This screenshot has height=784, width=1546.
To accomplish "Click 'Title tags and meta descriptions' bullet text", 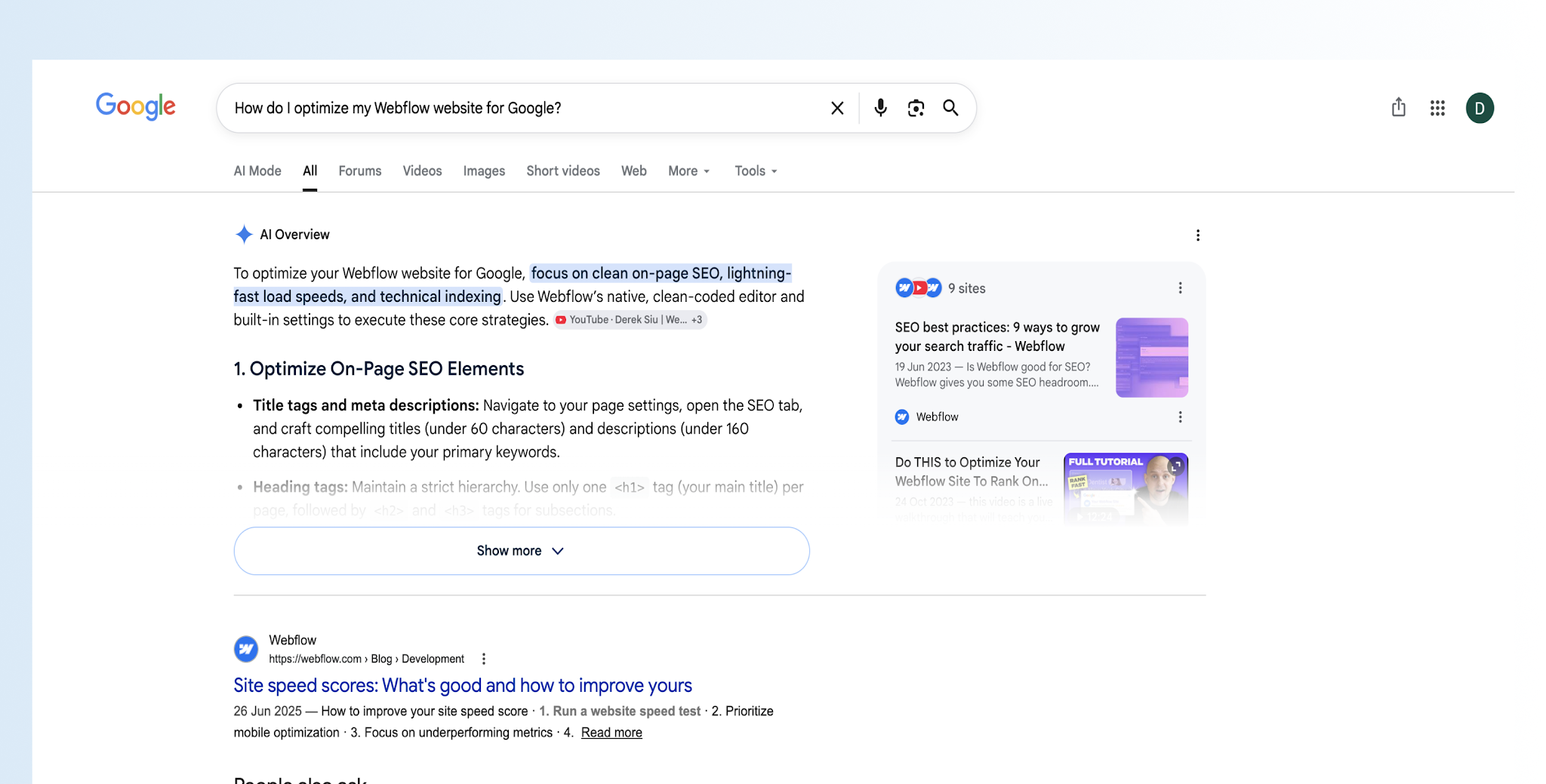I will [366, 405].
